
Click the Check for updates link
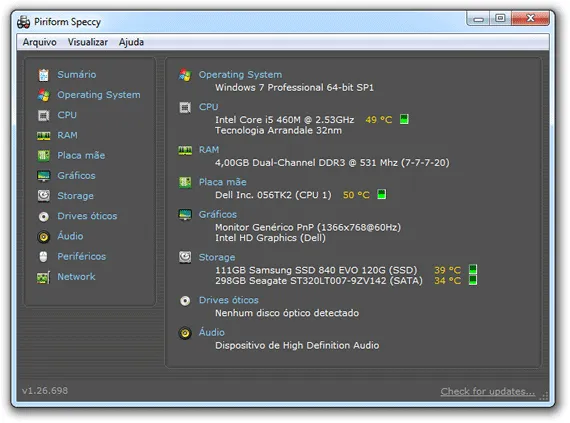pyautogui.click(x=487, y=391)
